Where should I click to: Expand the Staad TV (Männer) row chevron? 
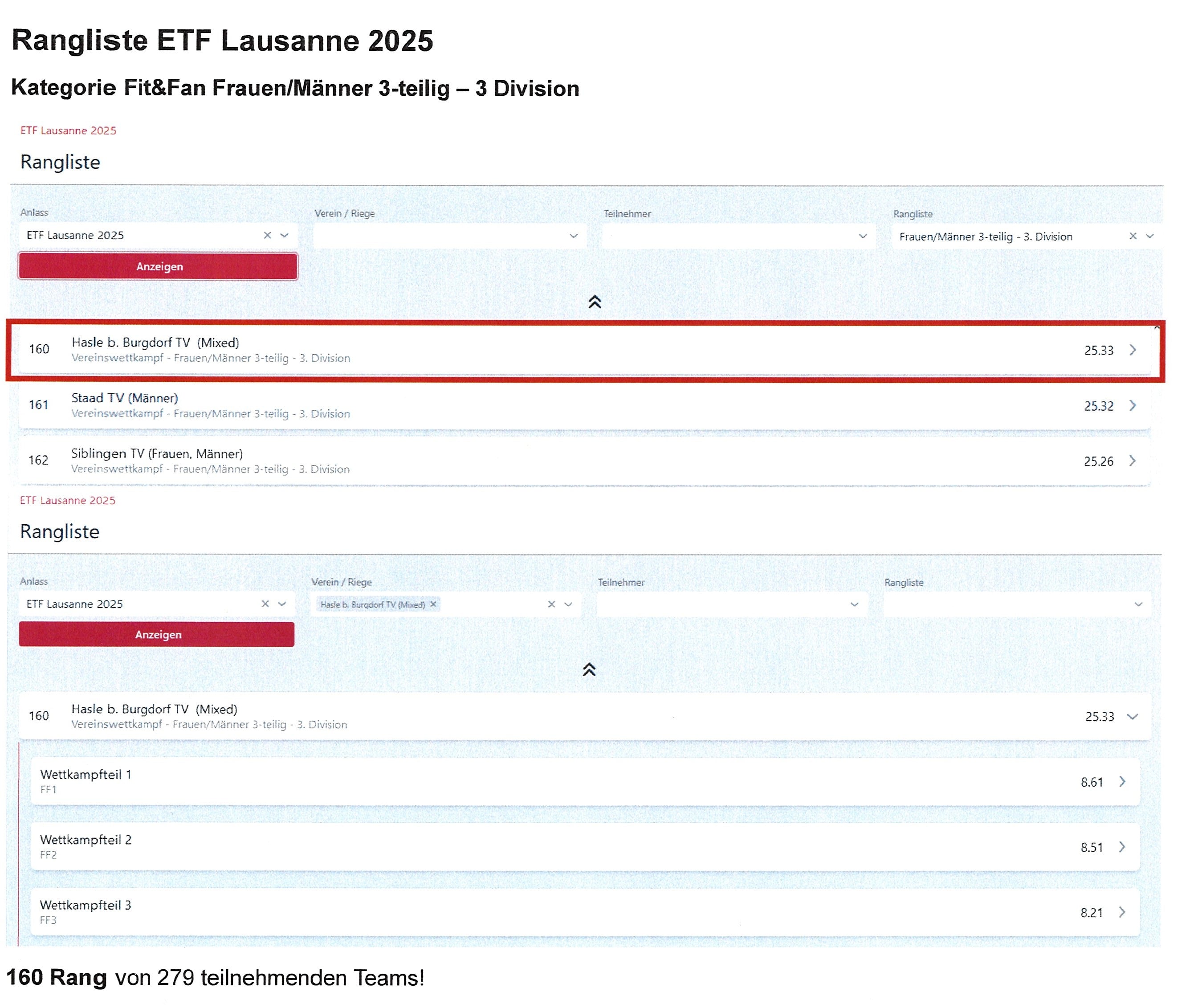(1133, 405)
